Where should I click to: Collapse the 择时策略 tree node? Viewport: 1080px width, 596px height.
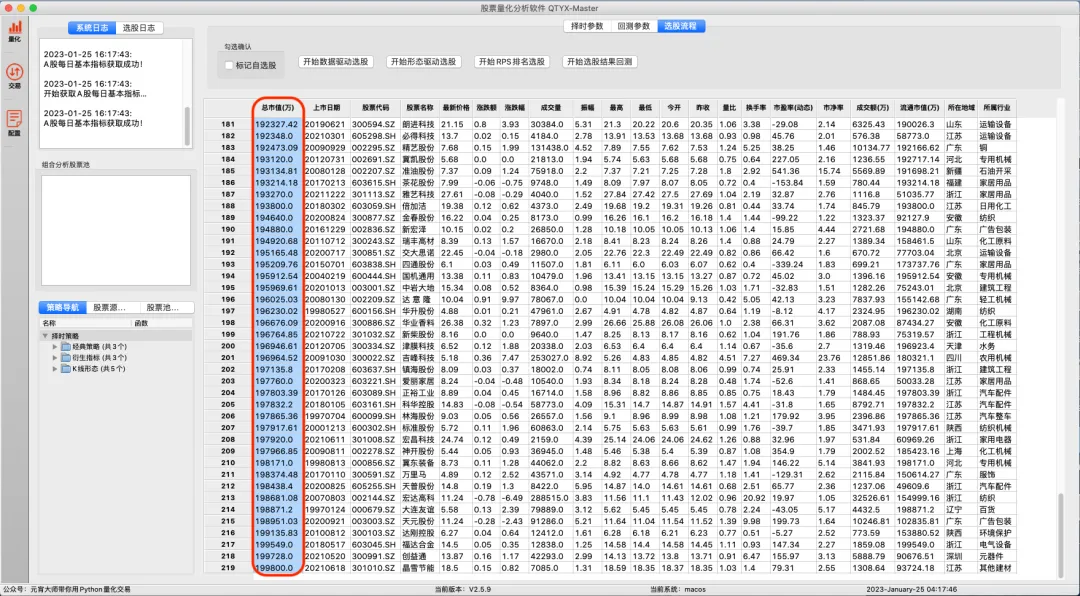45,336
